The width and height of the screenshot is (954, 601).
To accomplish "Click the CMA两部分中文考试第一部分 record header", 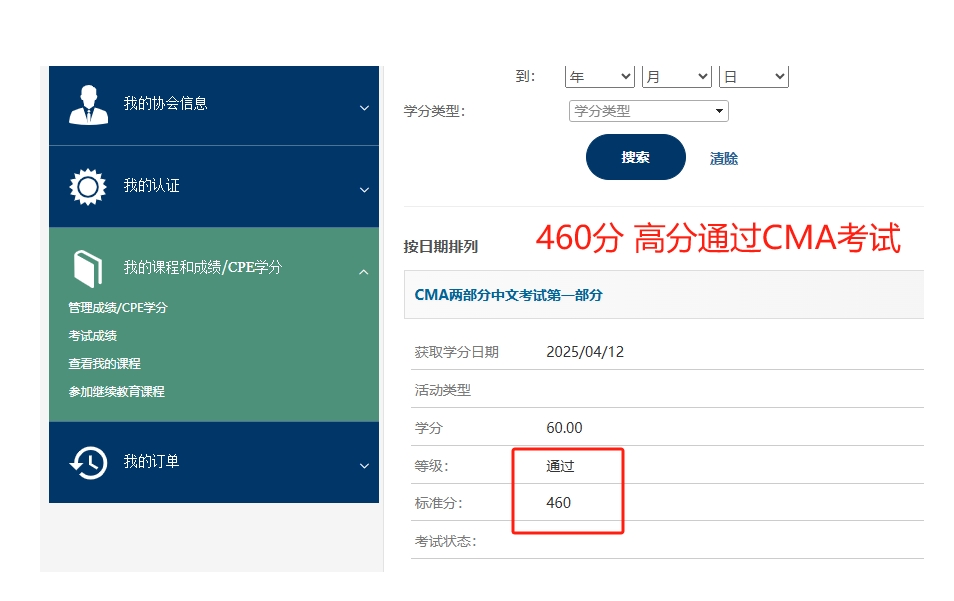I will click(x=509, y=295).
